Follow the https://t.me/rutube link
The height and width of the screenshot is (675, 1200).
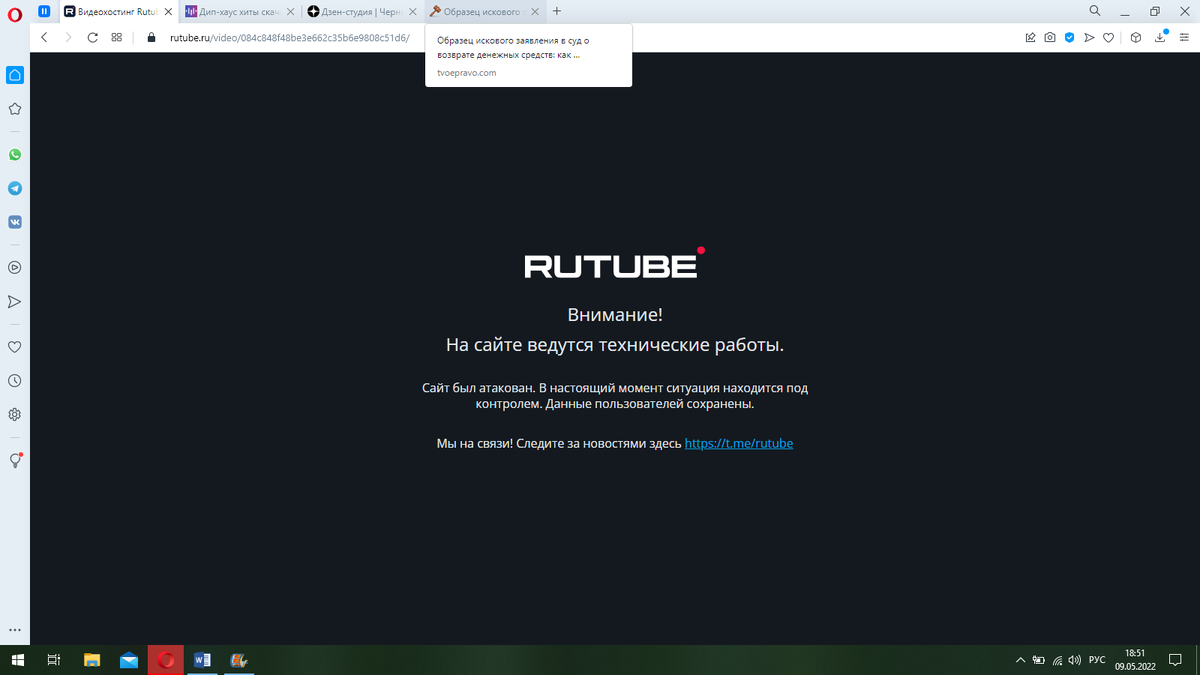(x=739, y=443)
